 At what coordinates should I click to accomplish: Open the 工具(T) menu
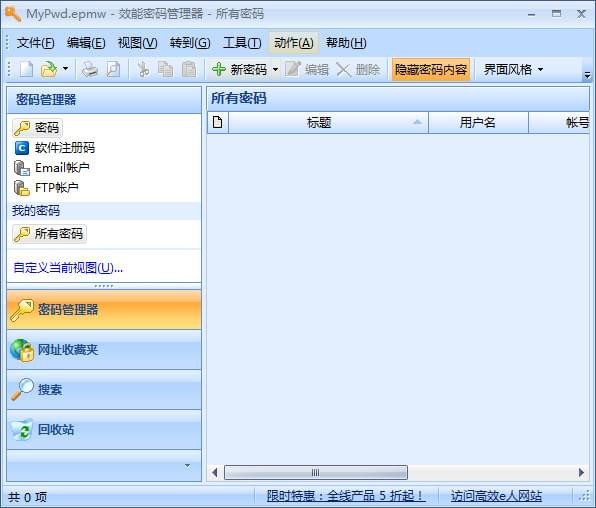click(x=242, y=43)
